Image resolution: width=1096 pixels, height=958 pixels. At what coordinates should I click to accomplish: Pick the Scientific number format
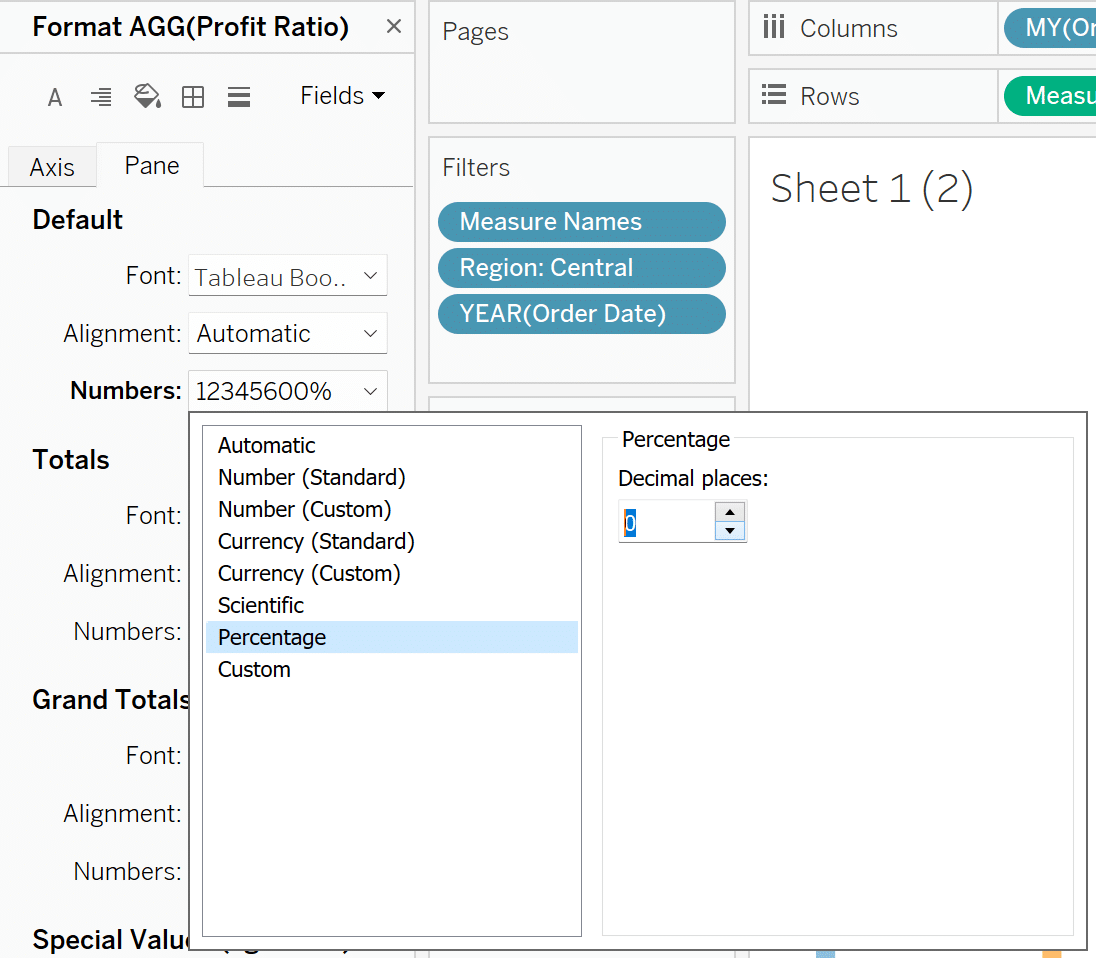(261, 606)
